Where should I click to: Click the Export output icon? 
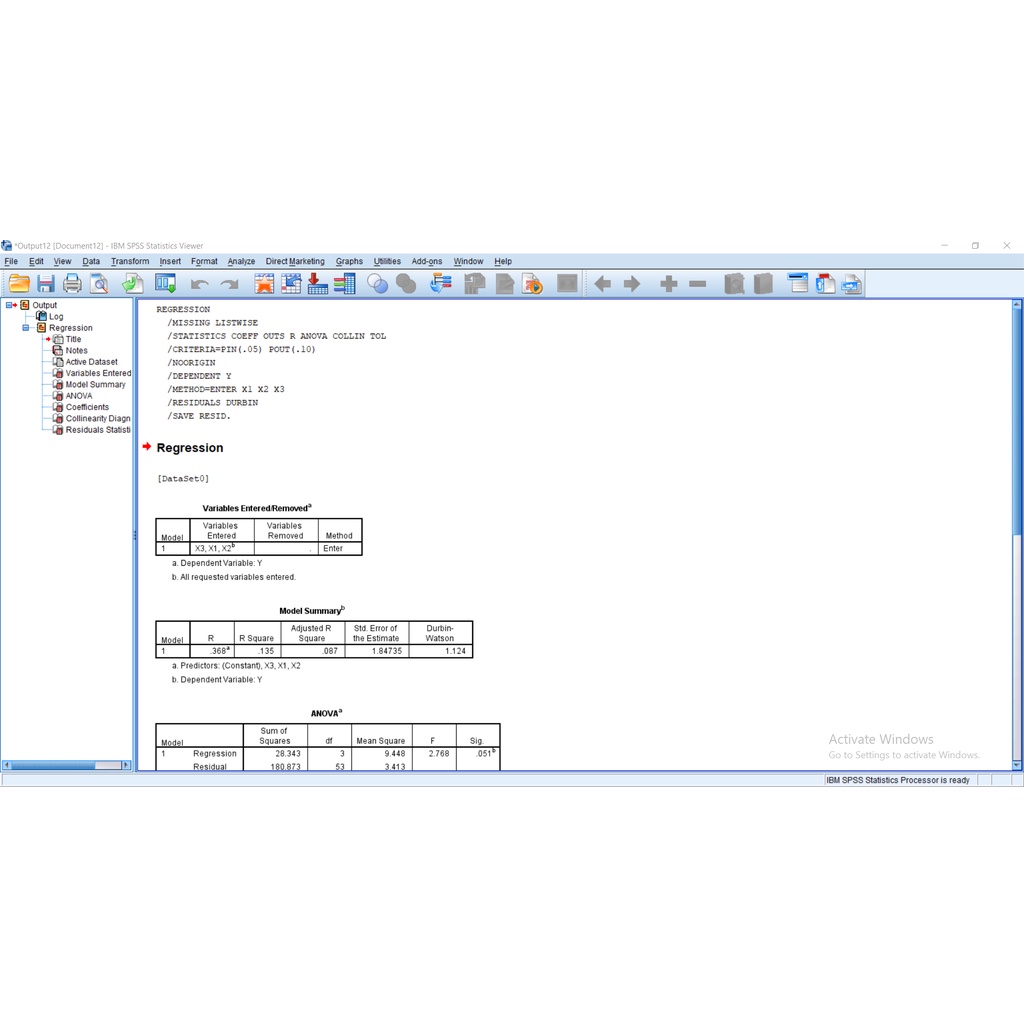click(x=133, y=284)
